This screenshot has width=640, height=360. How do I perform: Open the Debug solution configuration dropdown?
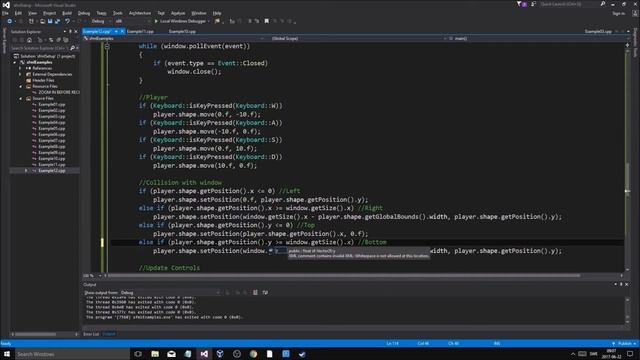[x=100, y=21]
